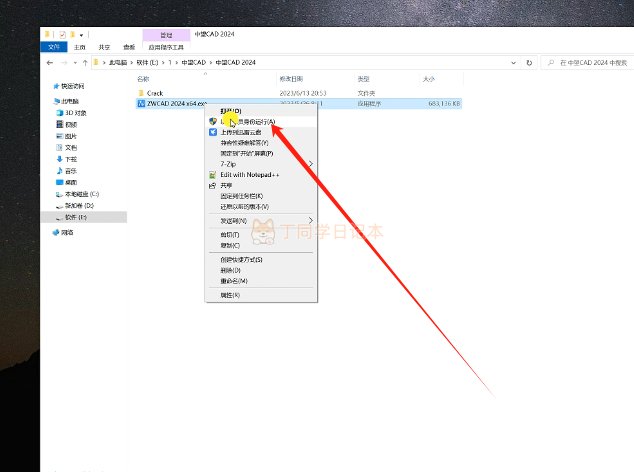Screen dimensions: 634x472
Task: Click 软件 (E:) breadcrumb in address bar
Action: [x=147, y=62]
